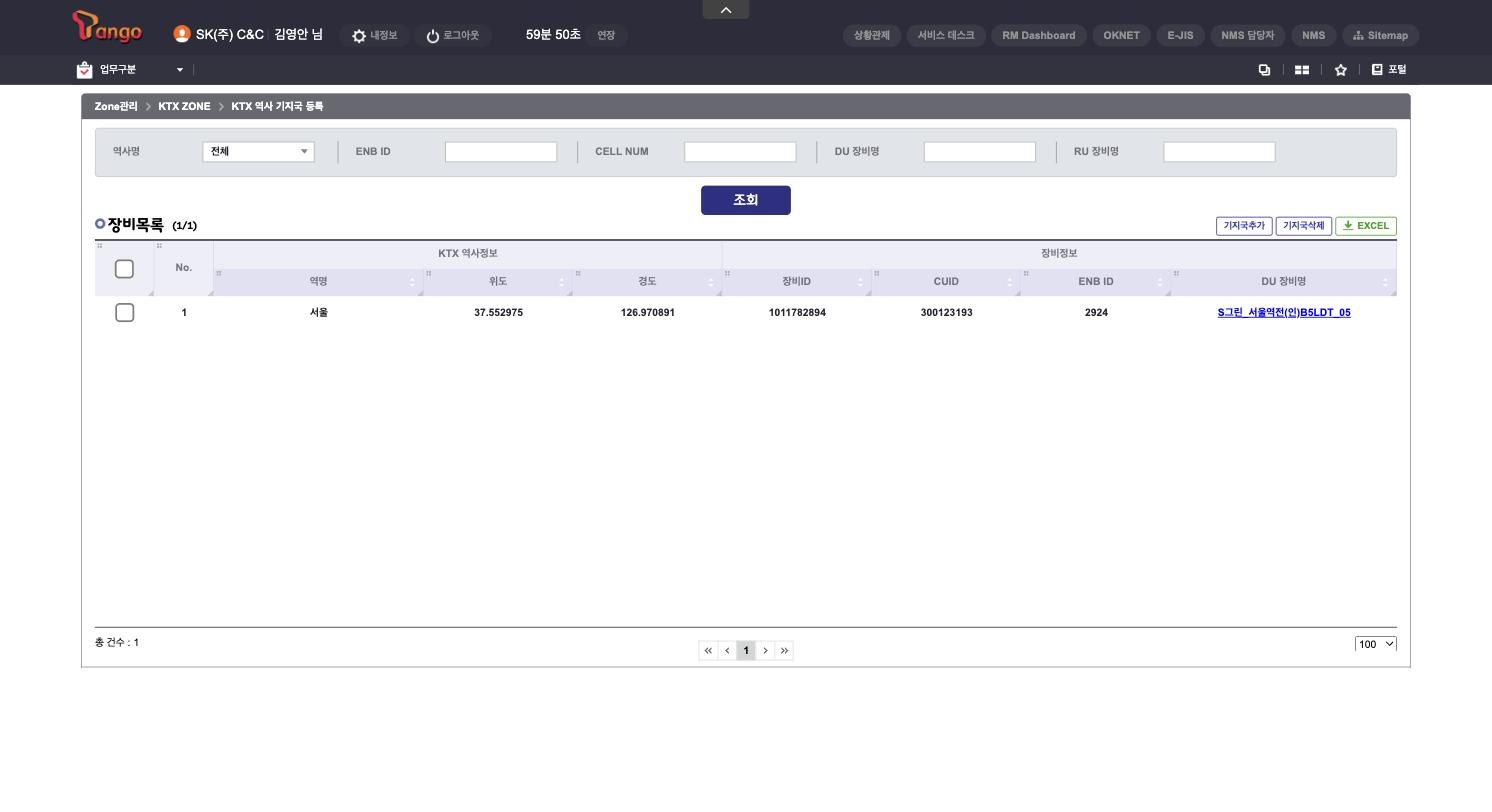Go to the next page
Screen dimensions: 1492x812
click(765, 651)
